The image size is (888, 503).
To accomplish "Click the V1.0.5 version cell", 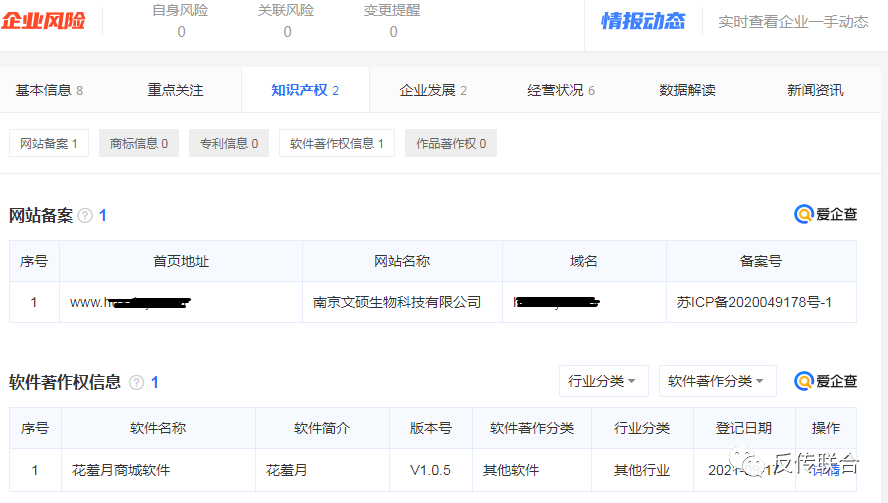I will 430,470.
